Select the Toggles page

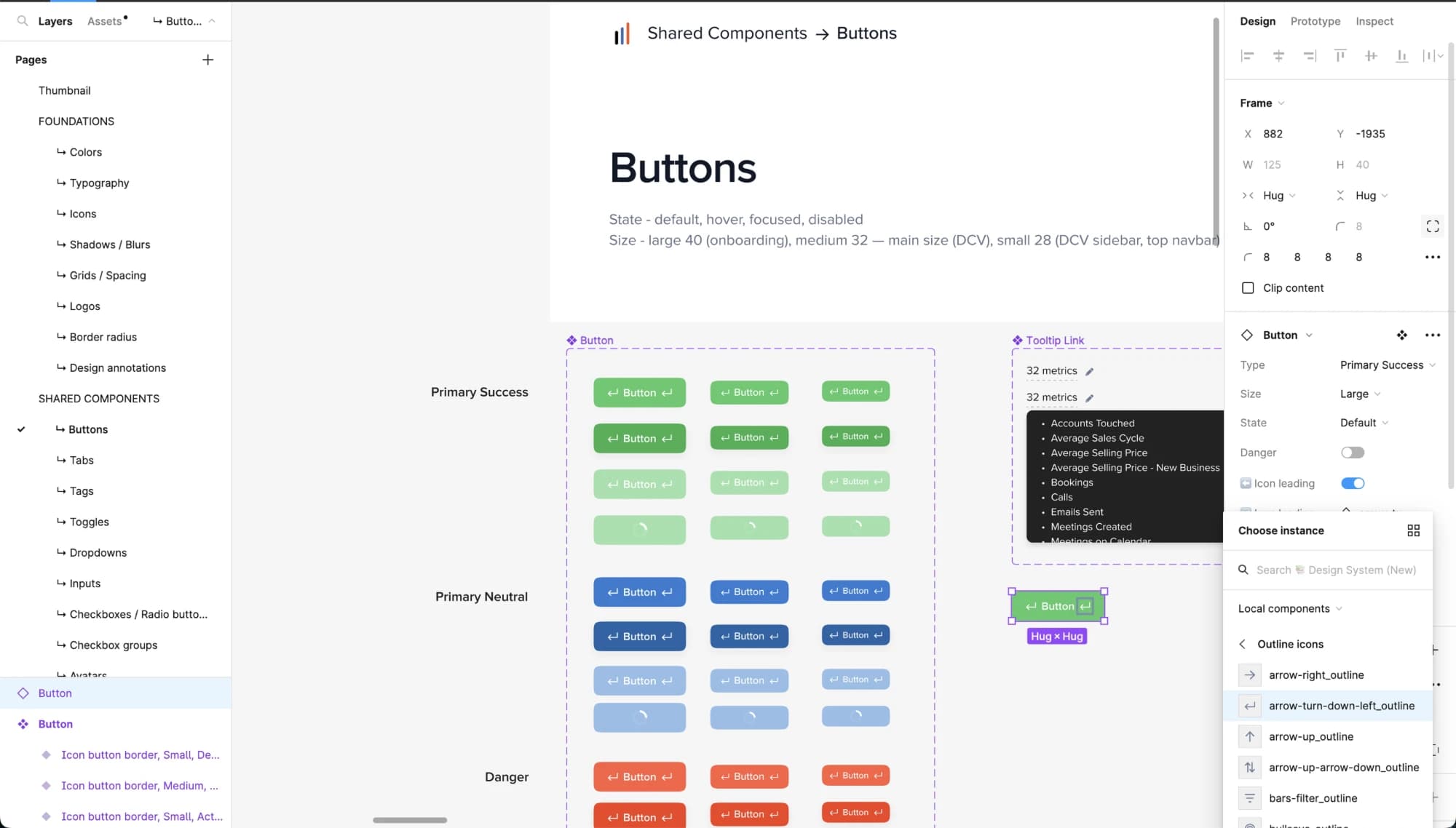[x=89, y=522]
